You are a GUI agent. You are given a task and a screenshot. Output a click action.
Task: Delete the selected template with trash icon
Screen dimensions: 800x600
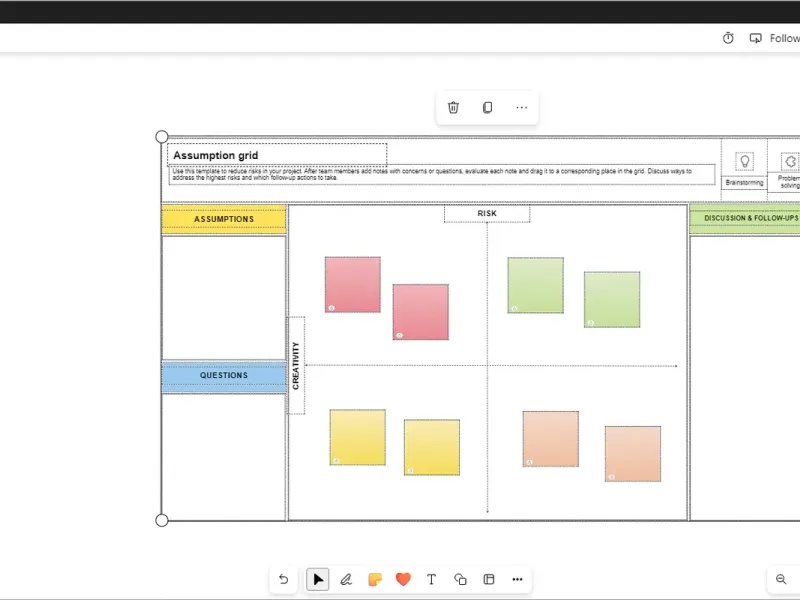pyautogui.click(x=453, y=107)
